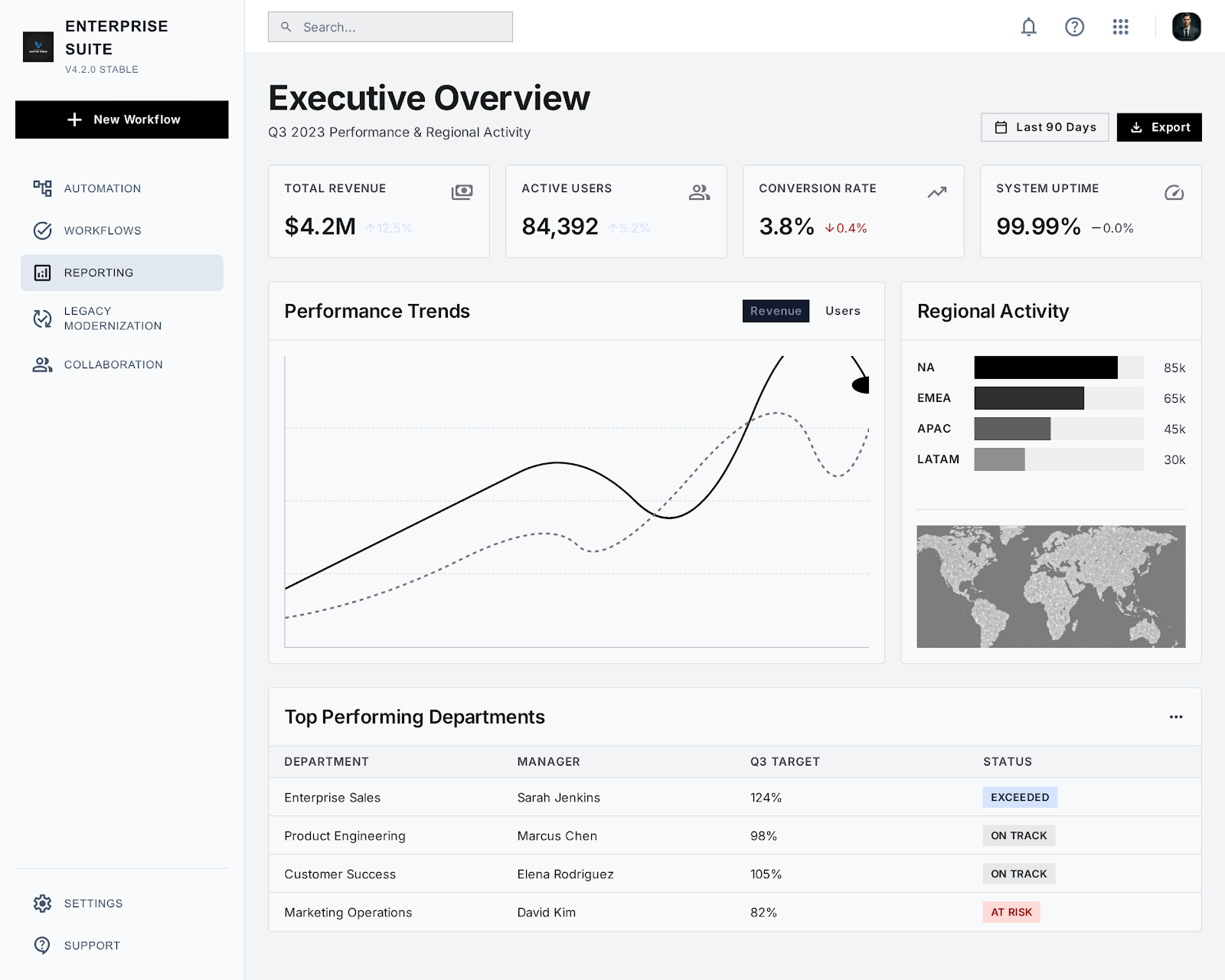Open the Collaboration section
1225x980 pixels.
tap(122, 364)
